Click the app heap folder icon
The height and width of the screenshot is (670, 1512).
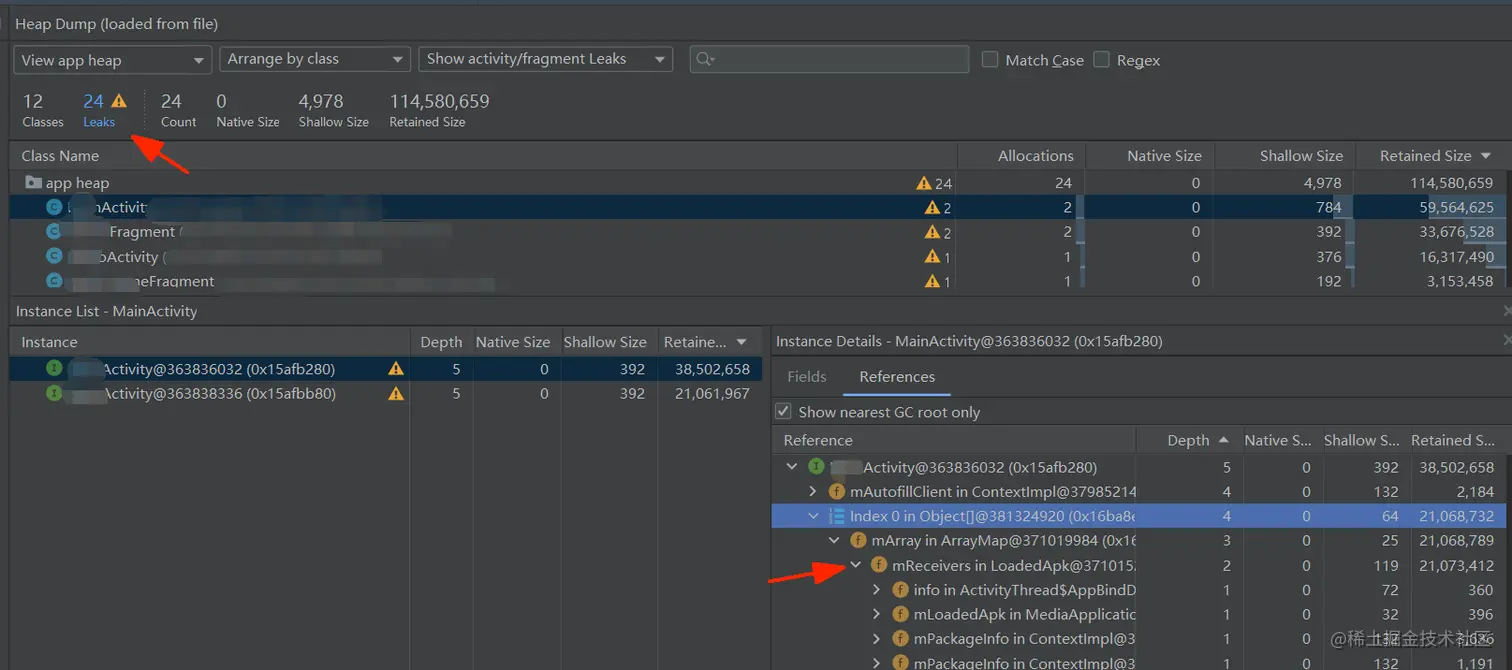pyautogui.click(x=33, y=183)
